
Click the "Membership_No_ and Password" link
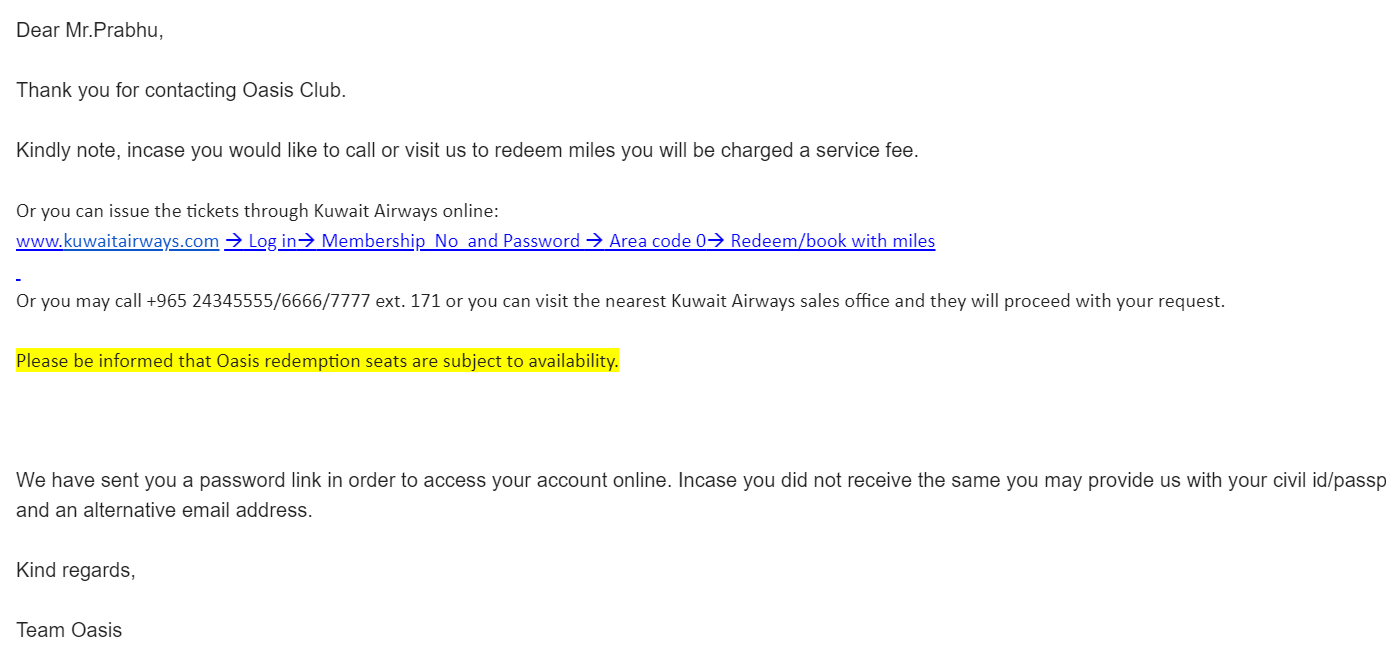[x=450, y=241]
